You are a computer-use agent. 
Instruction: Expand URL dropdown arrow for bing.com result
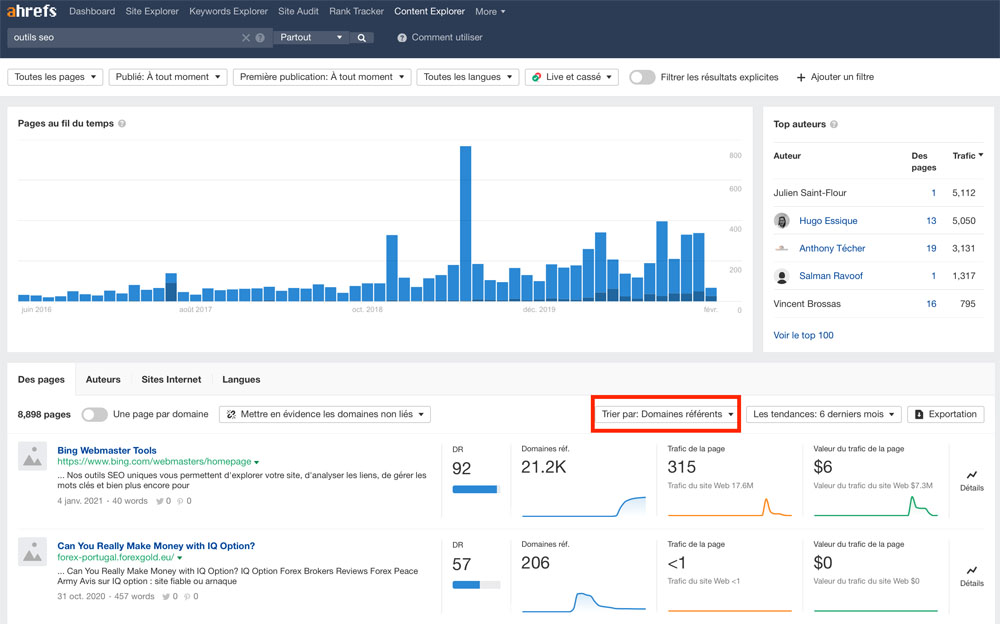pyautogui.click(x=256, y=462)
